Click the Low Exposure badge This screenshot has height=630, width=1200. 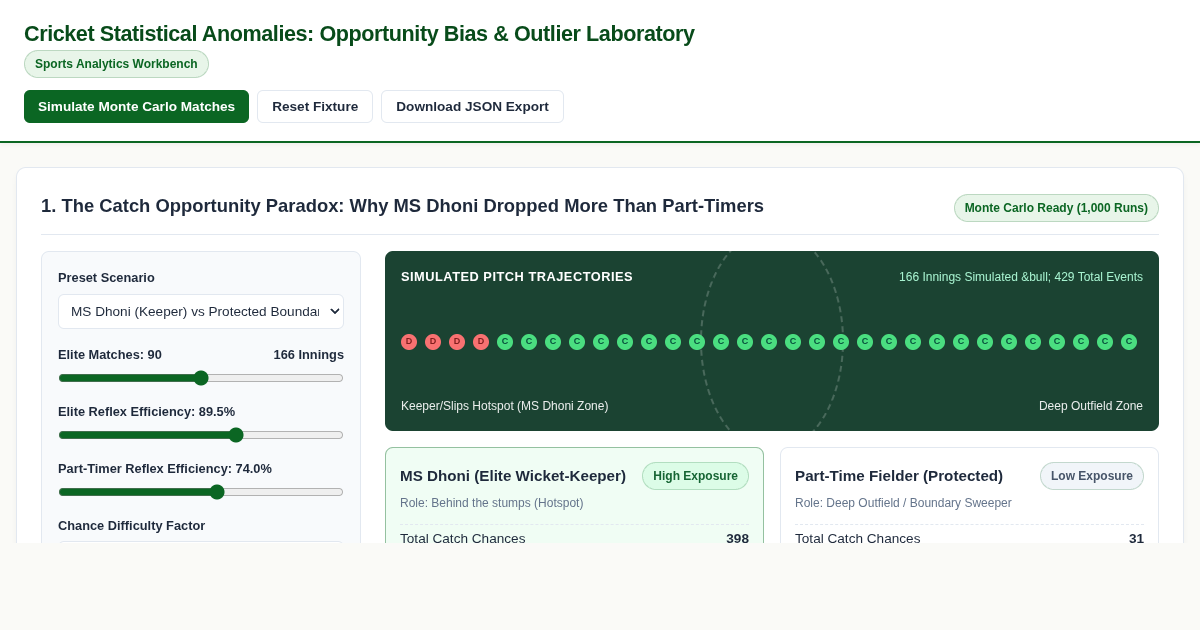[1092, 476]
